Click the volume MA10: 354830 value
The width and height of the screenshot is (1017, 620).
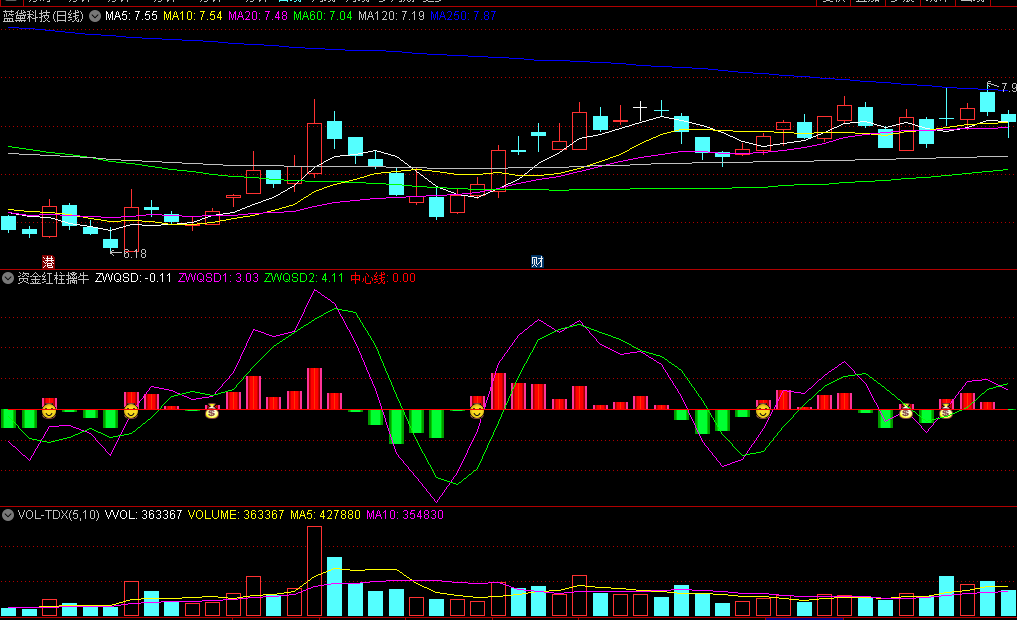coord(405,515)
